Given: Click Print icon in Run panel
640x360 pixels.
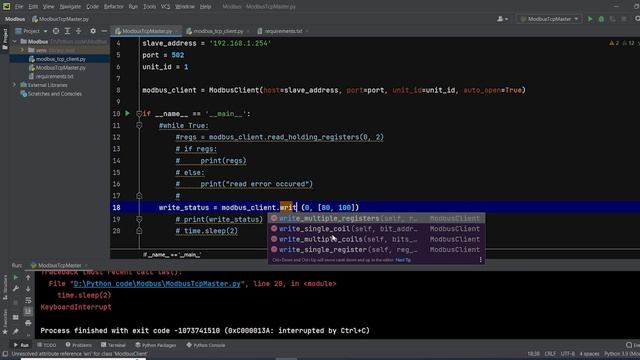Looking at the screenshot, I should pyautogui.click(x=28, y=323).
